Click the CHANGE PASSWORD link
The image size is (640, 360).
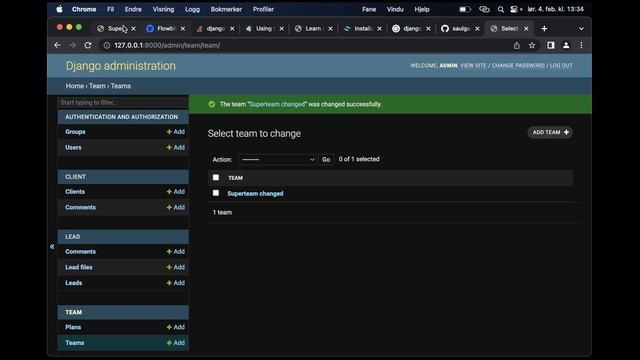pos(518,65)
